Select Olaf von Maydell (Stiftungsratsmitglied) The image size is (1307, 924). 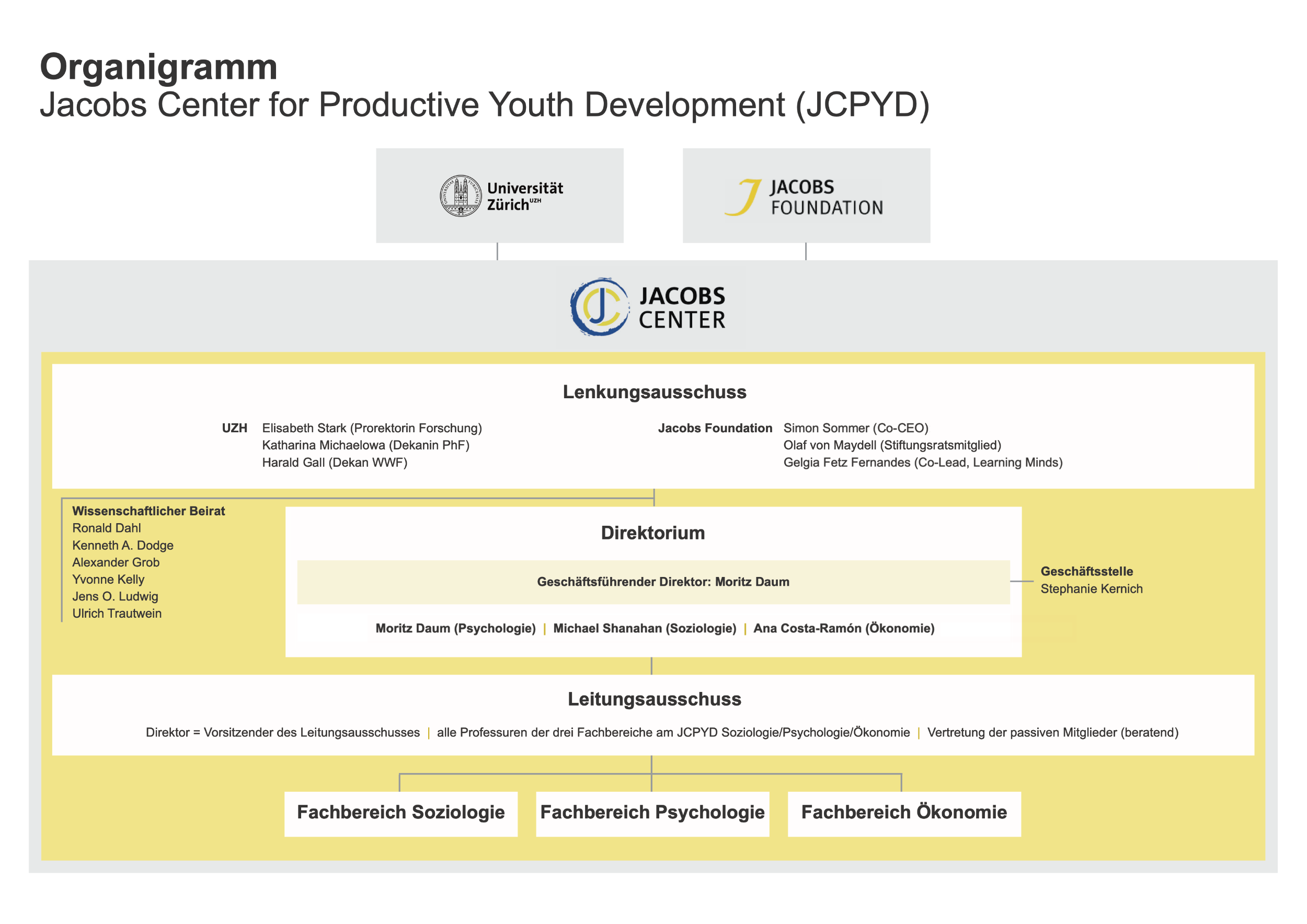pyautogui.click(x=892, y=445)
